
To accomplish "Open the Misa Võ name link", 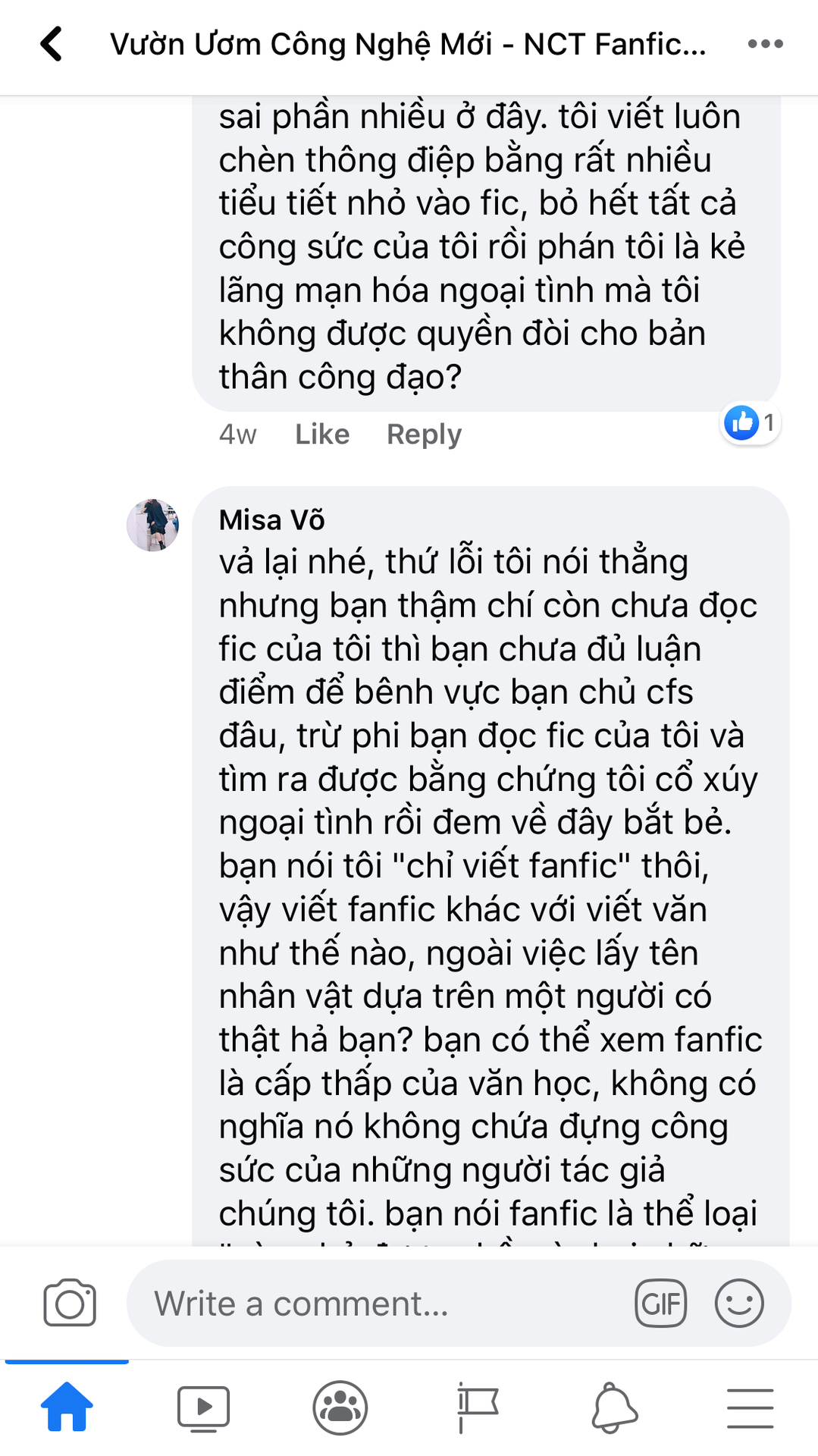I will point(271,520).
